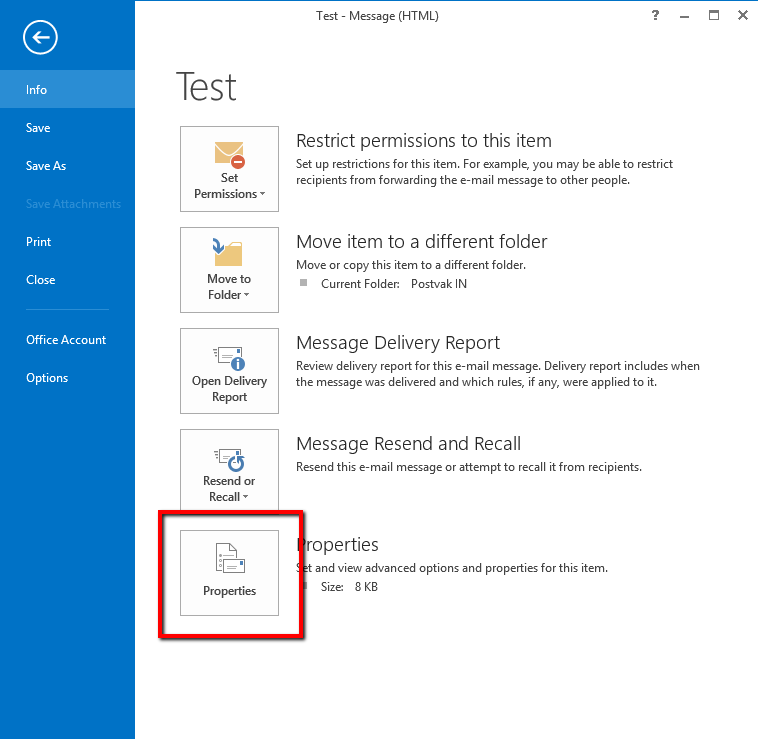The width and height of the screenshot is (758, 739).
Task: Open Help via the question mark icon
Action: [655, 15]
